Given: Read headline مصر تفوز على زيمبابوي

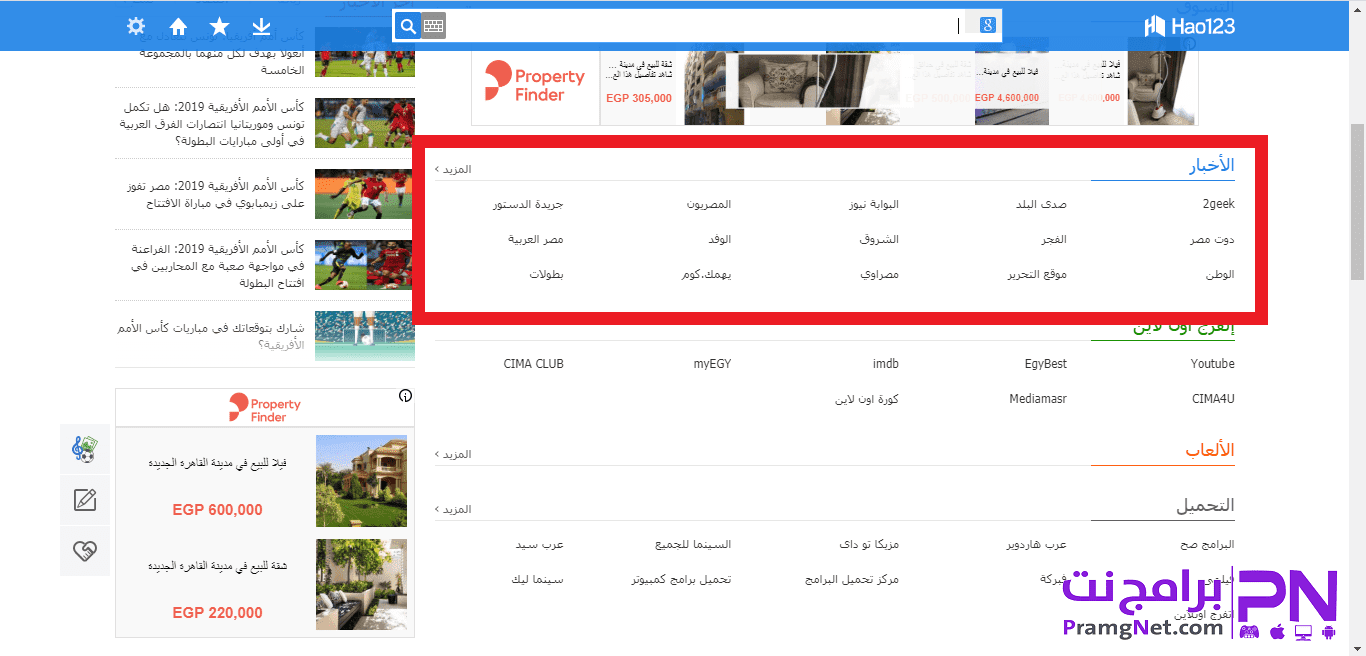Looking at the screenshot, I should 215,194.
